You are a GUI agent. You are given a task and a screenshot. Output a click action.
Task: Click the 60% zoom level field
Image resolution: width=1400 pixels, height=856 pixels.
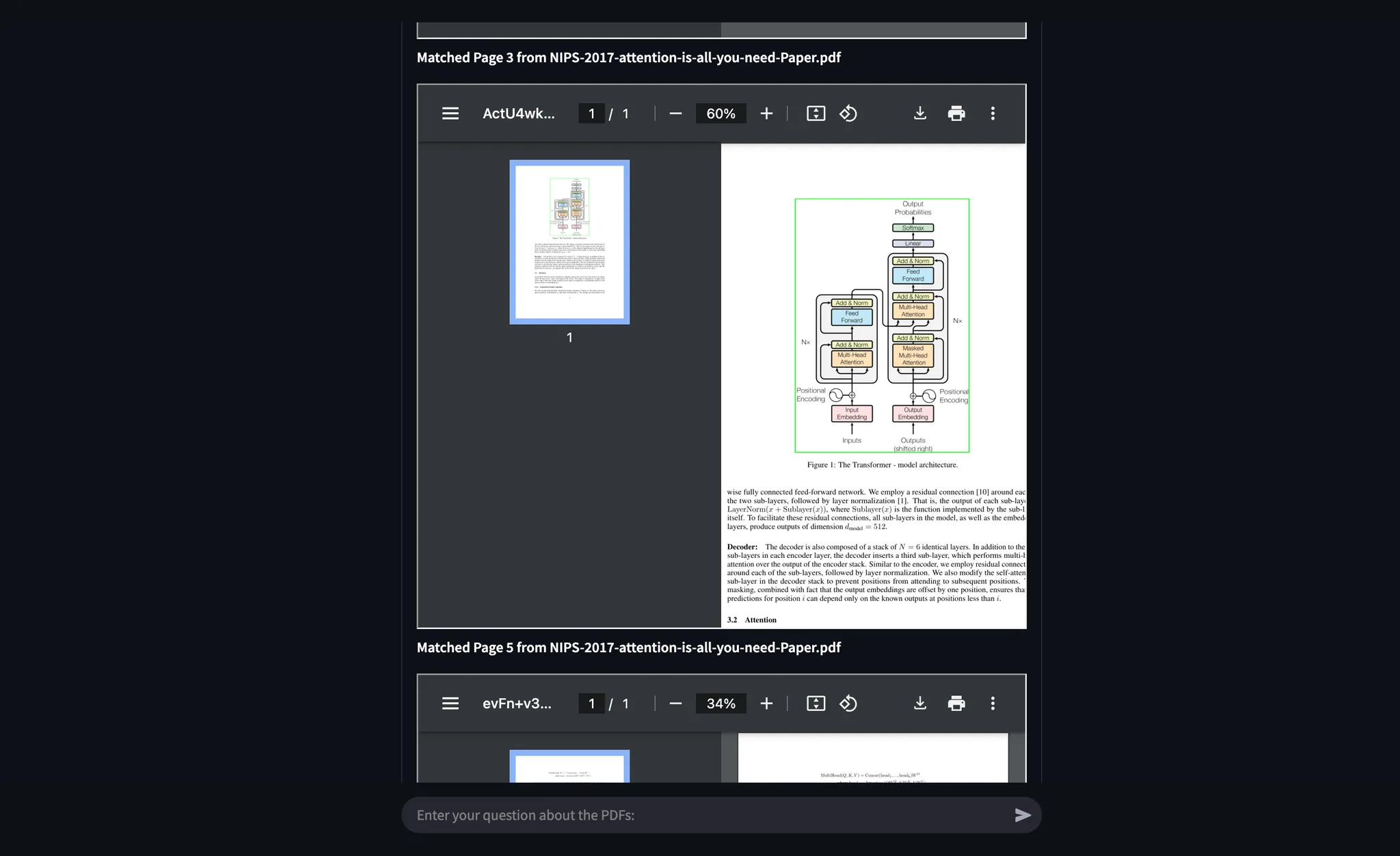pos(721,113)
